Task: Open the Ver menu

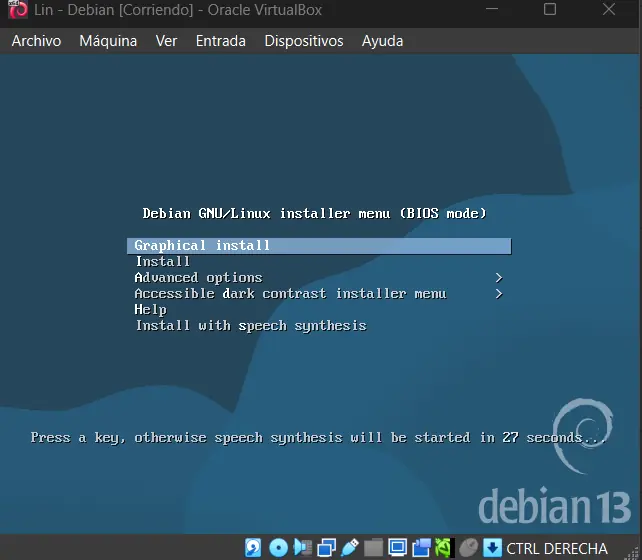Action: click(x=166, y=41)
